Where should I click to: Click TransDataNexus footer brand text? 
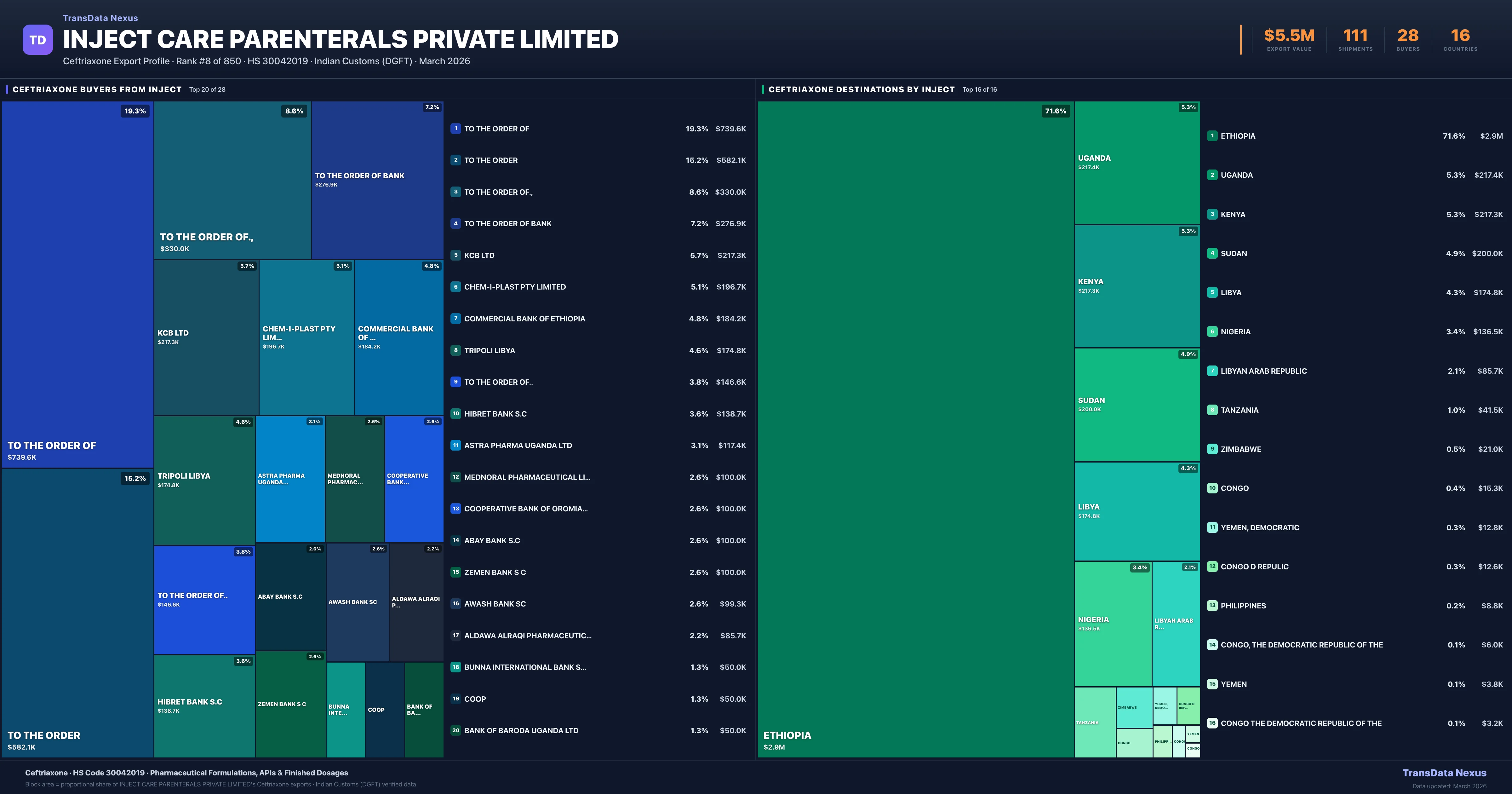pyautogui.click(x=1444, y=773)
